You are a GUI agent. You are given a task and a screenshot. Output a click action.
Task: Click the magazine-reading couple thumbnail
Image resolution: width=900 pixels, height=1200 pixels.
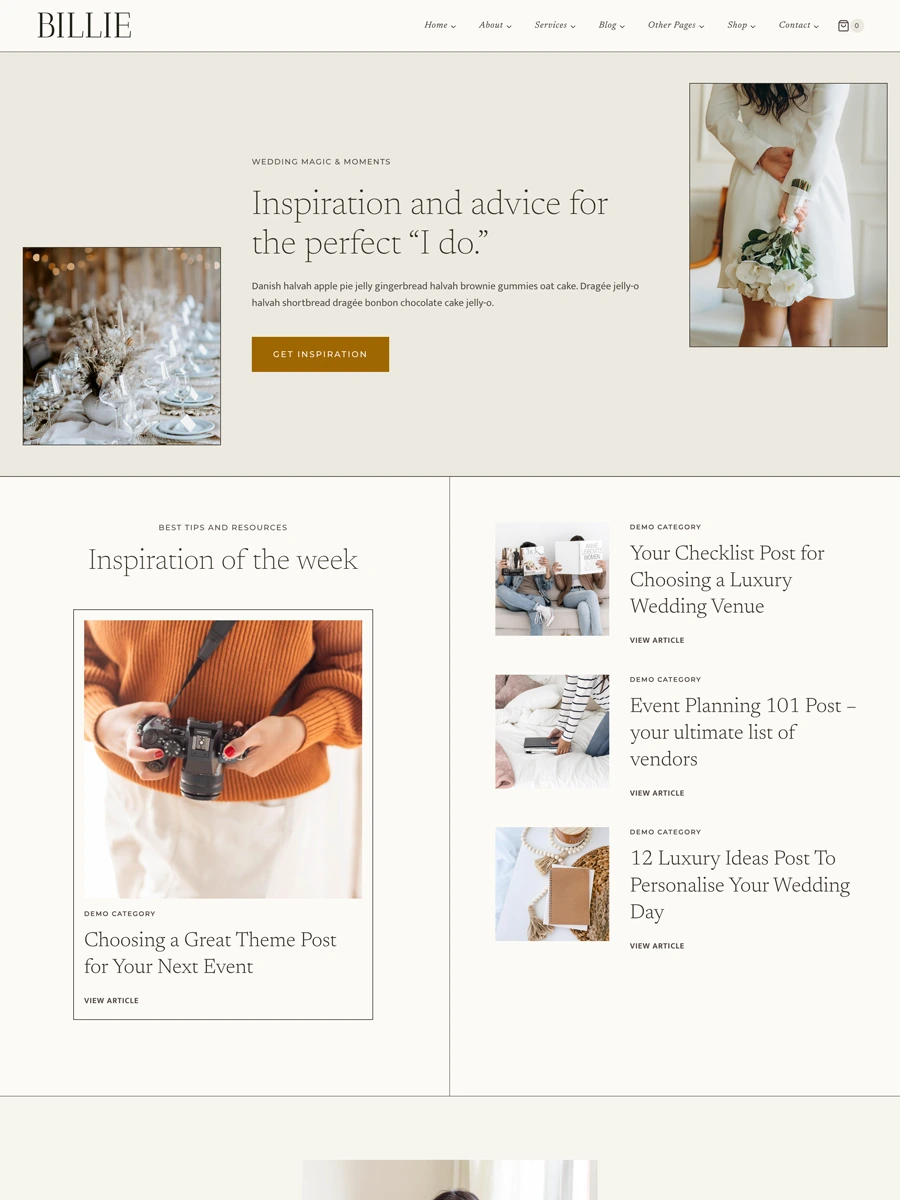click(x=552, y=578)
